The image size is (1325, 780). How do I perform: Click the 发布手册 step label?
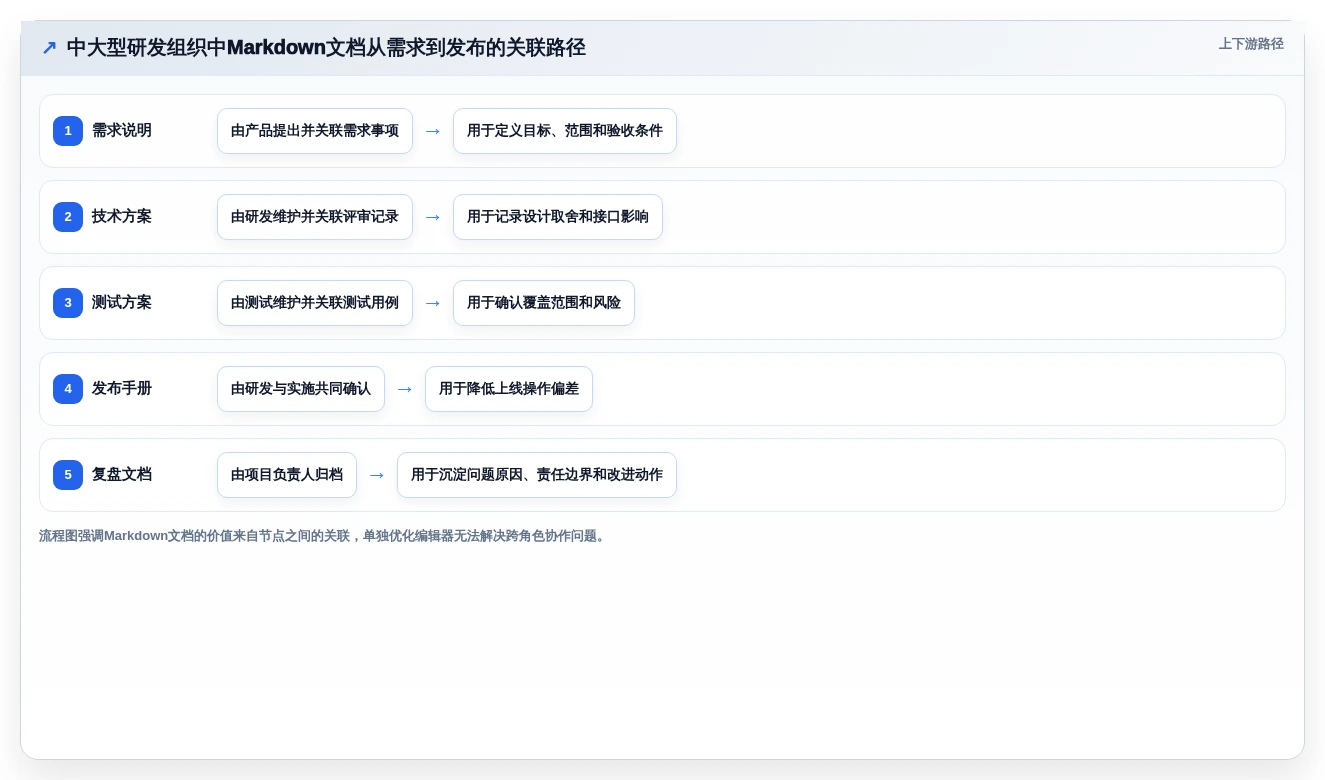(122, 389)
